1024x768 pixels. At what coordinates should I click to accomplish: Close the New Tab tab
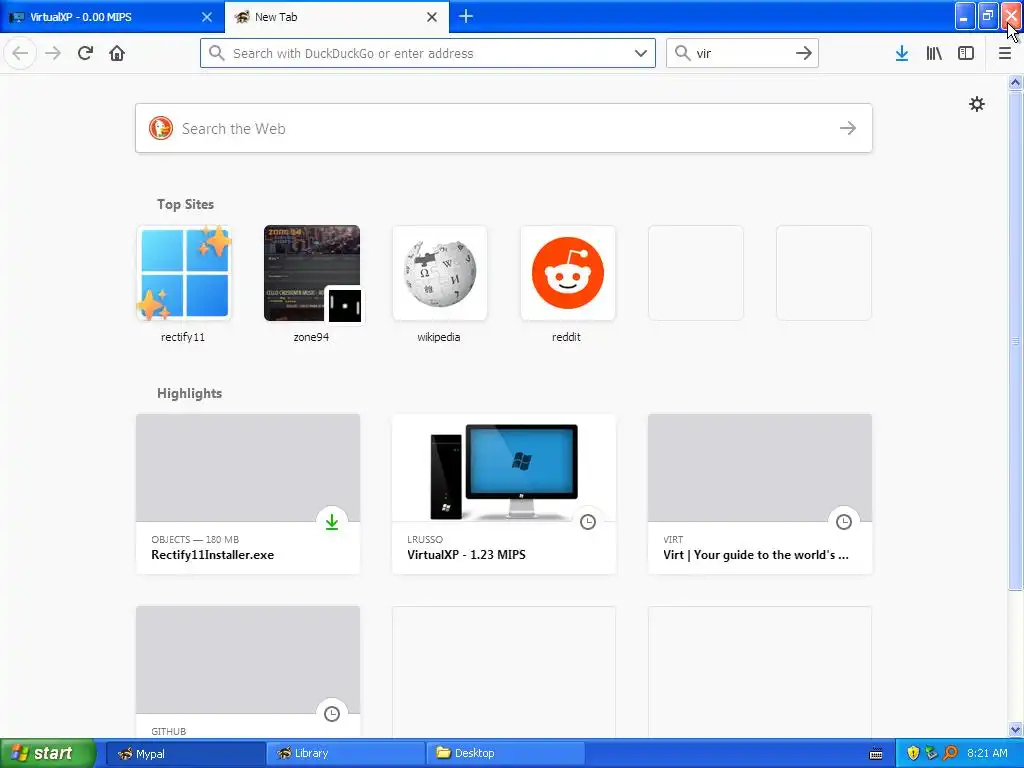point(432,17)
